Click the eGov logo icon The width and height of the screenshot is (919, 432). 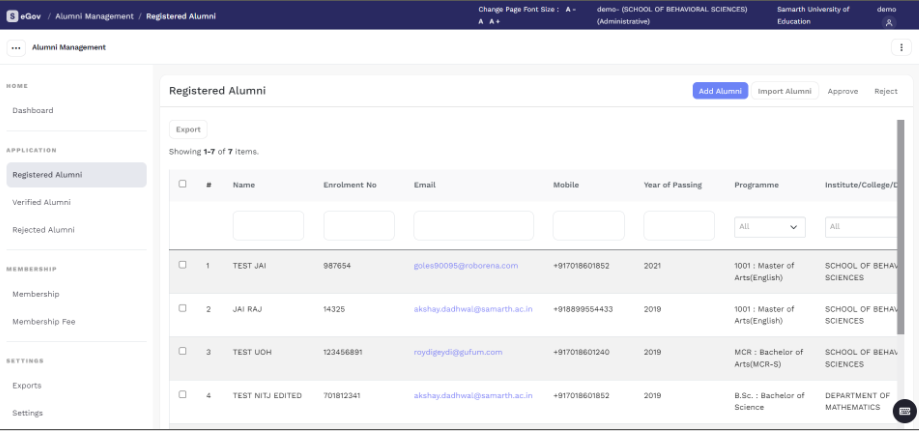[12, 16]
